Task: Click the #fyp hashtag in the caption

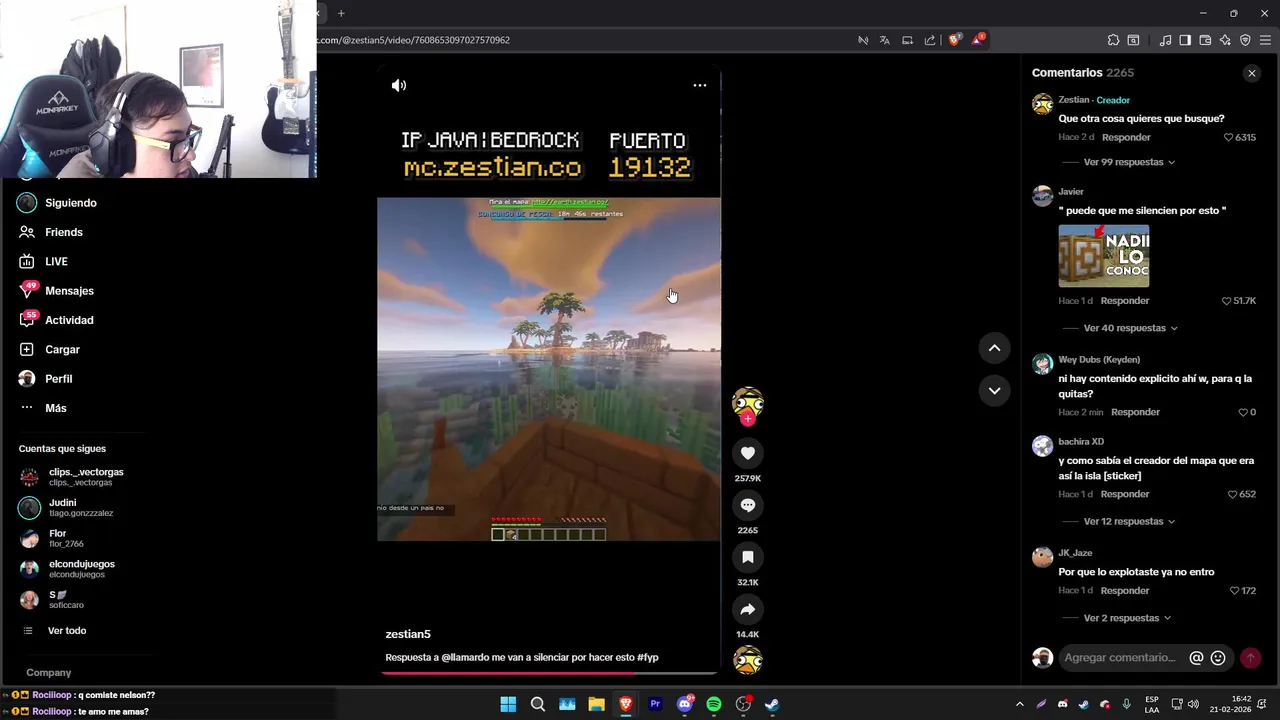Action: tap(648, 658)
